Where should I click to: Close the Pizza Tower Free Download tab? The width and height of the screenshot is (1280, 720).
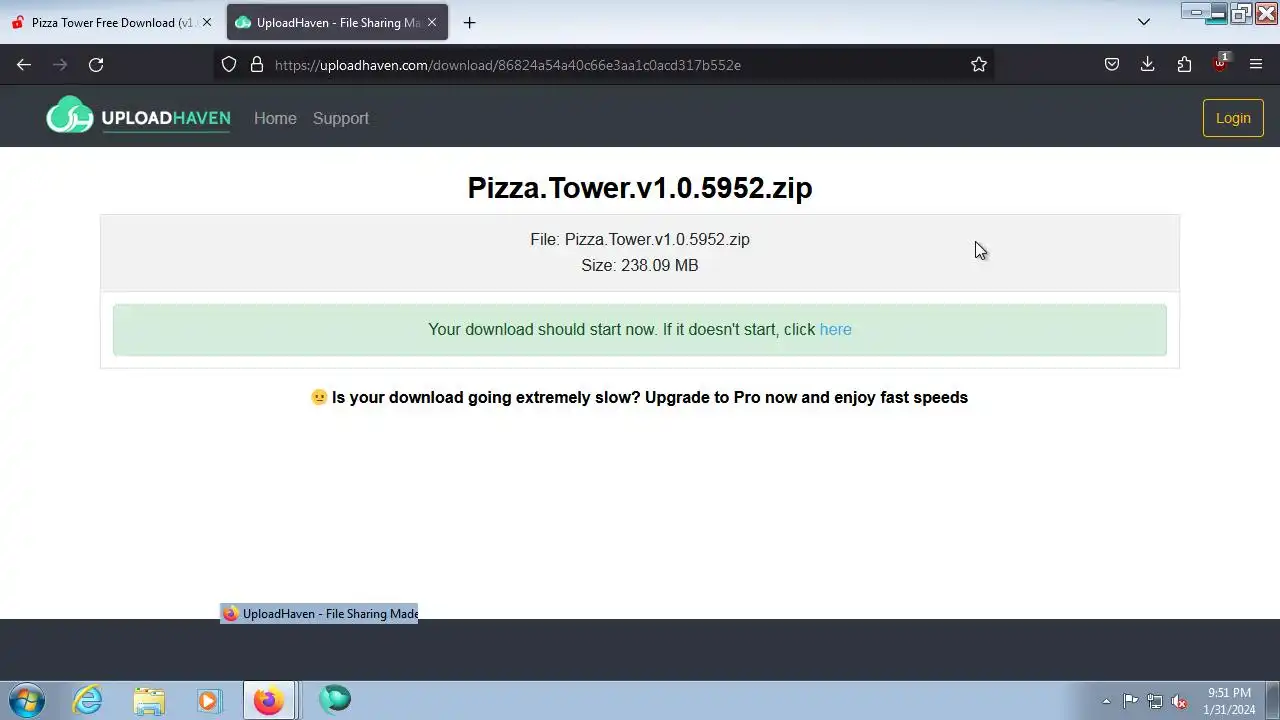point(207,22)
